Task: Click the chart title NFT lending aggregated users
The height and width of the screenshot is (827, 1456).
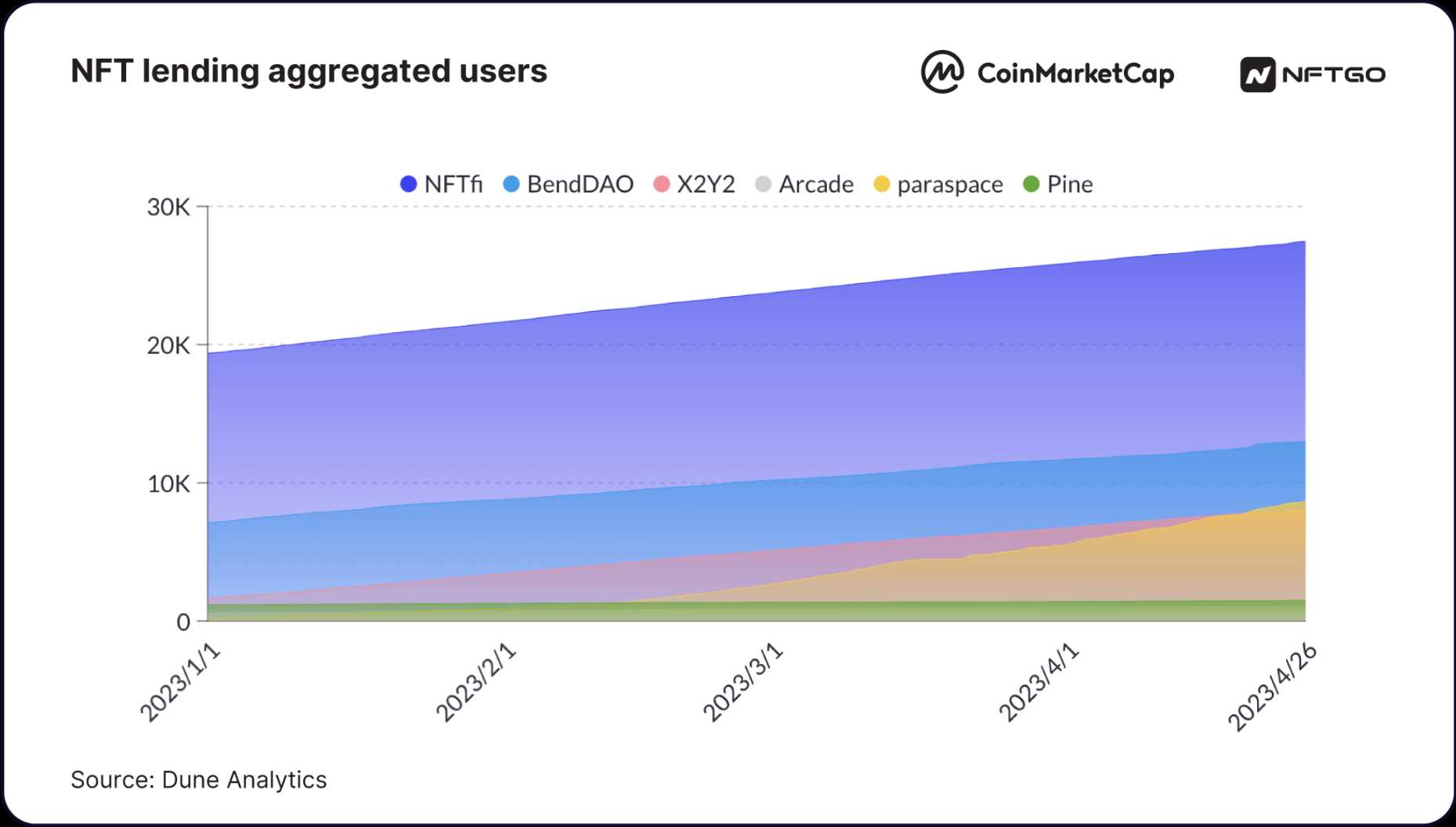Action: (309, 71)
